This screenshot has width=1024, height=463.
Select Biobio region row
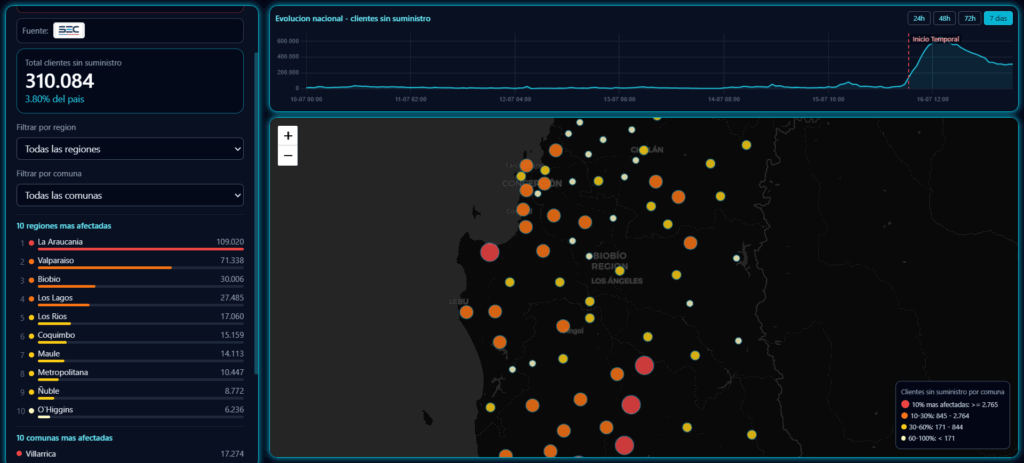coord(130,280)
